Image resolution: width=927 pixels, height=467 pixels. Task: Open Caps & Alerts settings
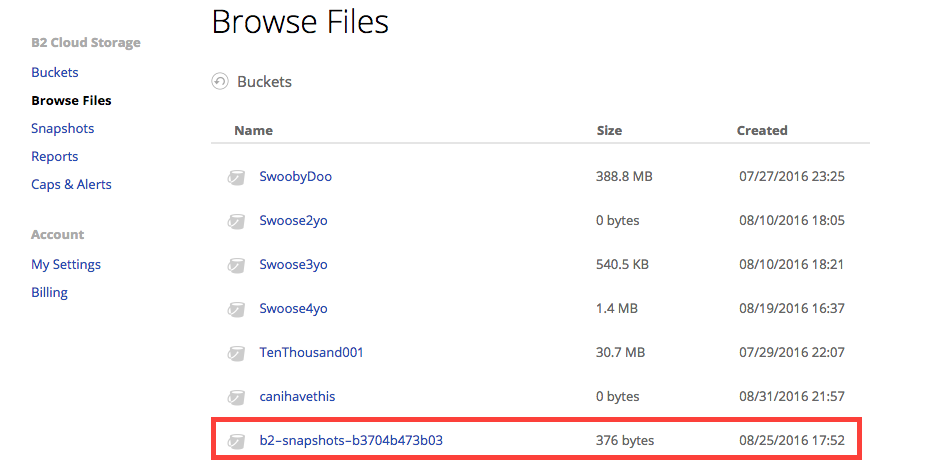72,184
